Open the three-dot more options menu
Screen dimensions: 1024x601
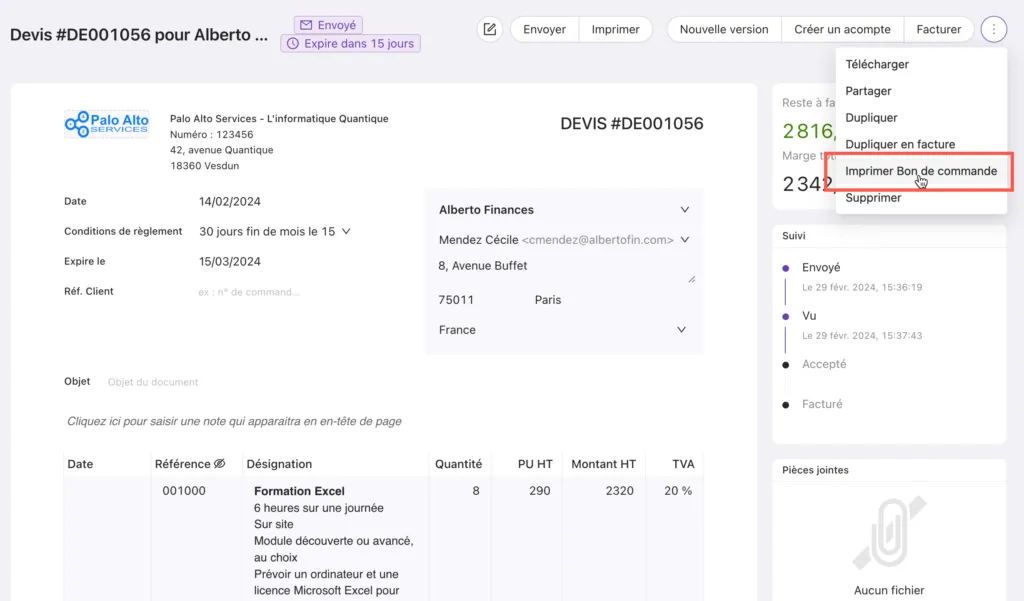coord(993,29)
